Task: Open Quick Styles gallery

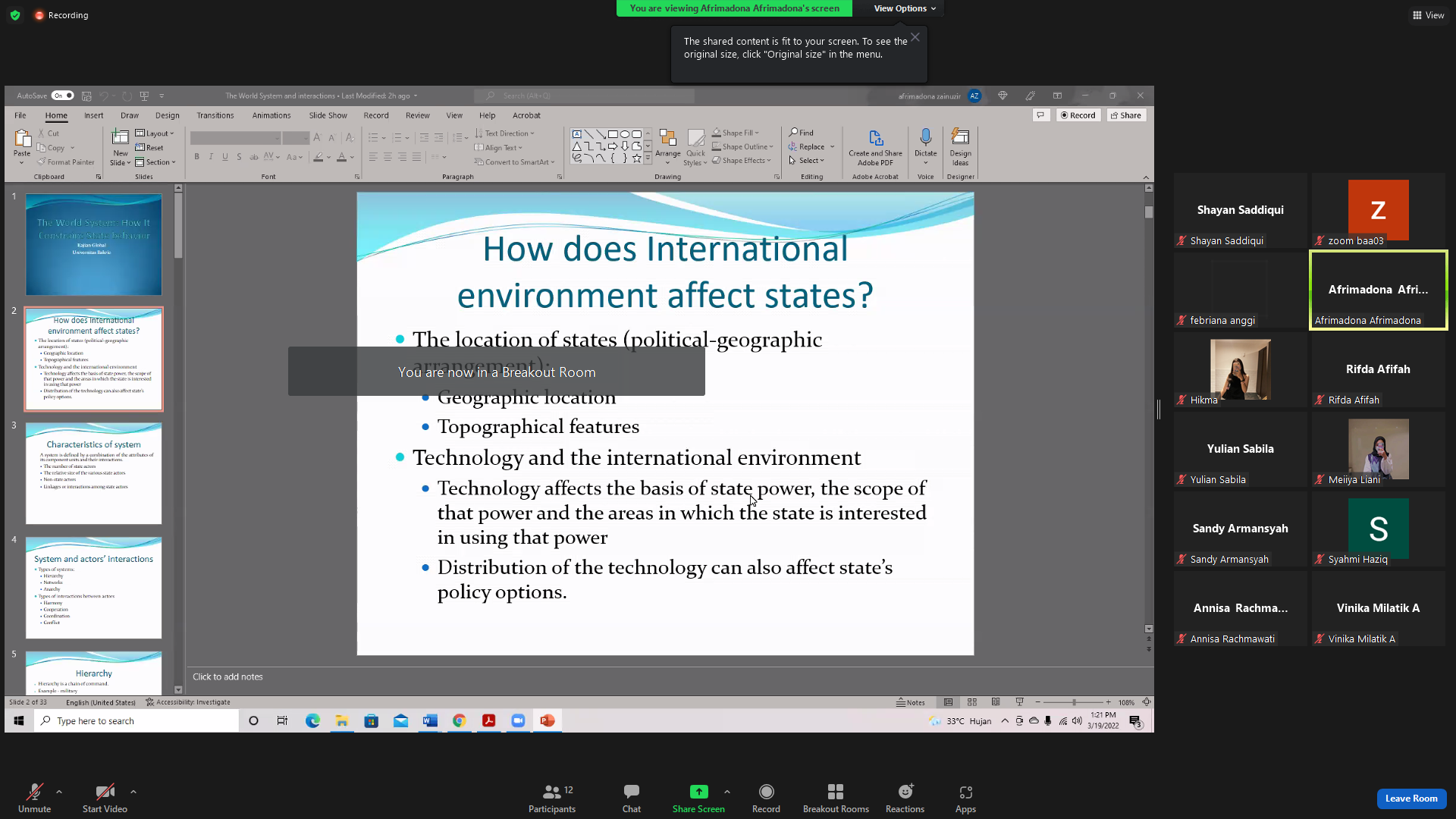Action: (x=695, y=147)
